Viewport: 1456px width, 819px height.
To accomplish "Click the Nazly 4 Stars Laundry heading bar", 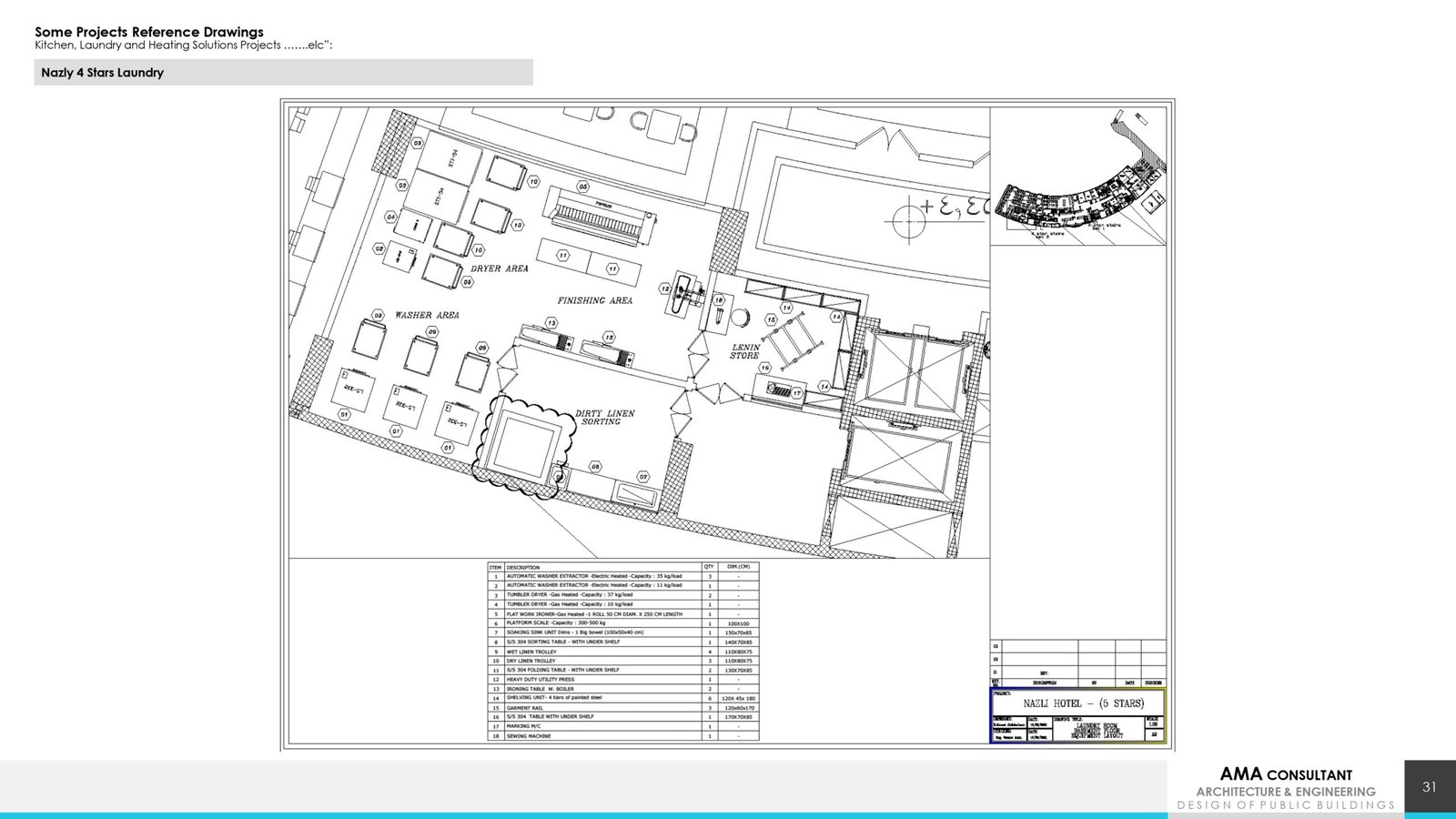I will 283,73.
